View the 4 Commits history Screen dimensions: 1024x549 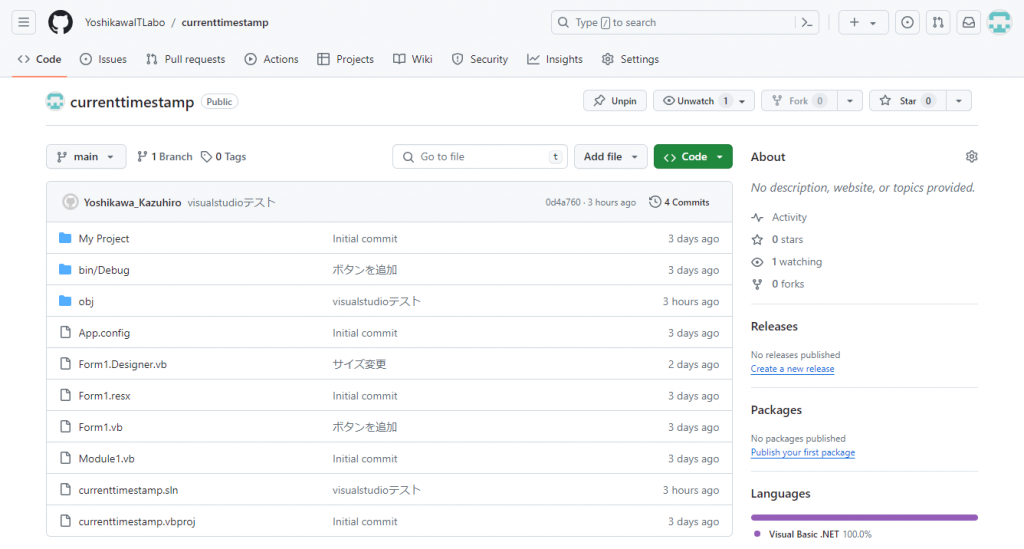click(679, 202)
